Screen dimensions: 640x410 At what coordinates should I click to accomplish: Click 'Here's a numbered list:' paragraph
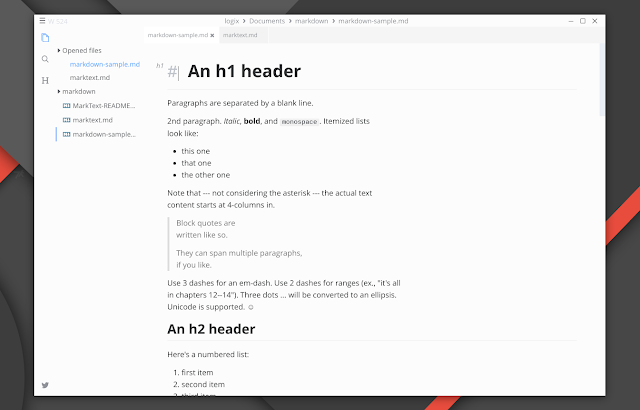[208, 354]
